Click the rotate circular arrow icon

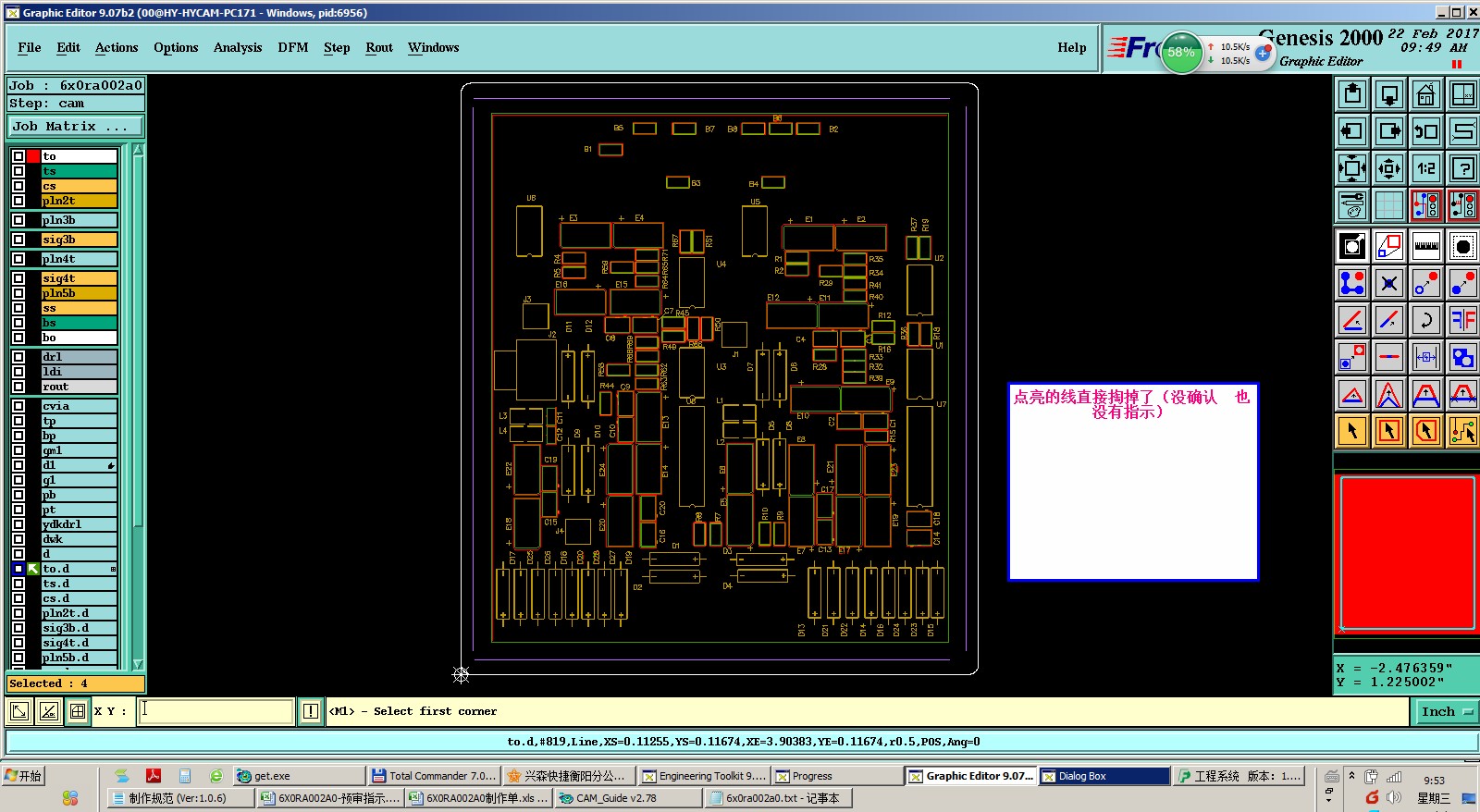click(x=1426, y=320)
